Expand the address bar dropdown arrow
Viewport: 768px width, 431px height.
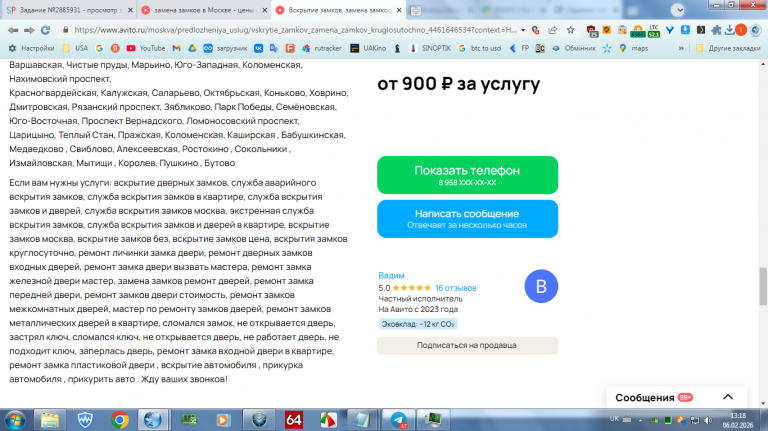[523, 30]
